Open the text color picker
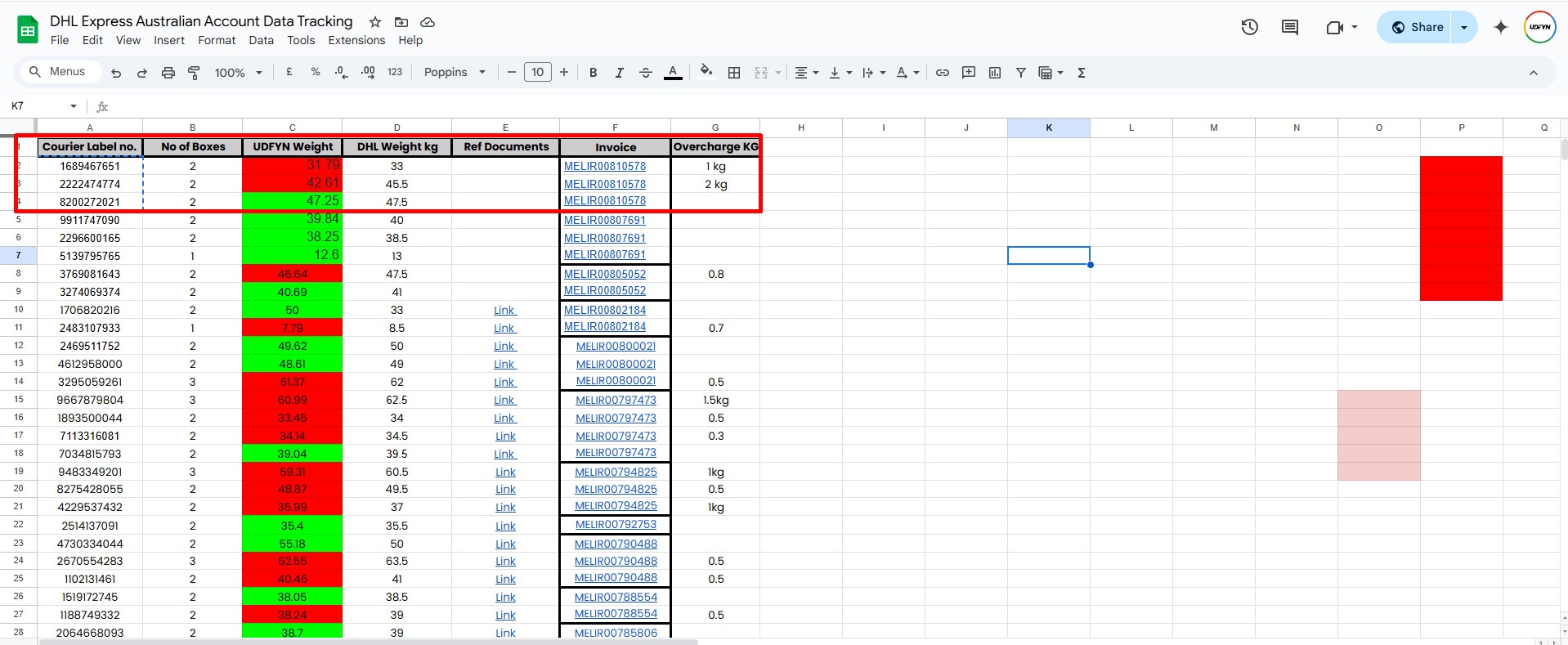Viewport: 1568px width, 645px height. coord(673,73)
